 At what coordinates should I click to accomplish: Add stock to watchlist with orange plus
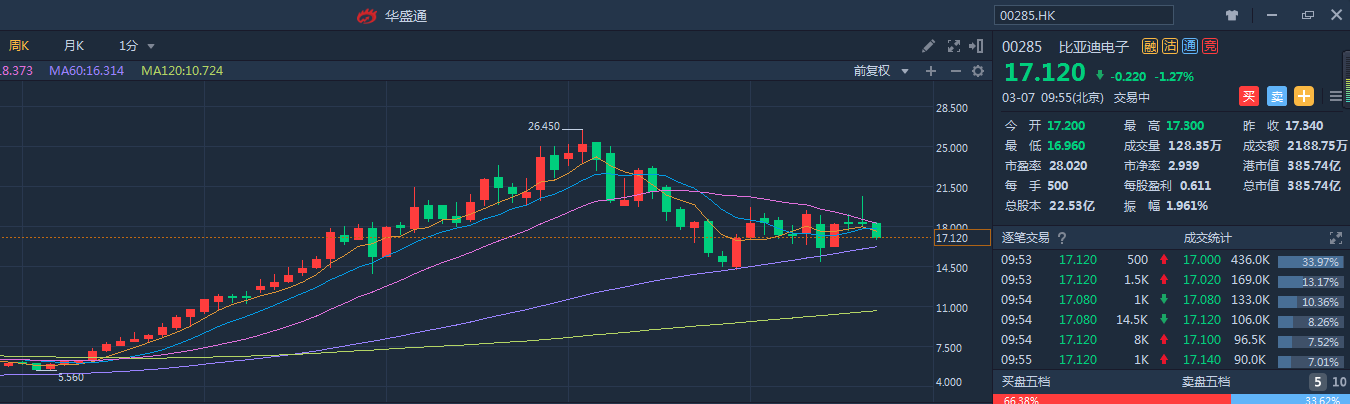(1304, 96)
